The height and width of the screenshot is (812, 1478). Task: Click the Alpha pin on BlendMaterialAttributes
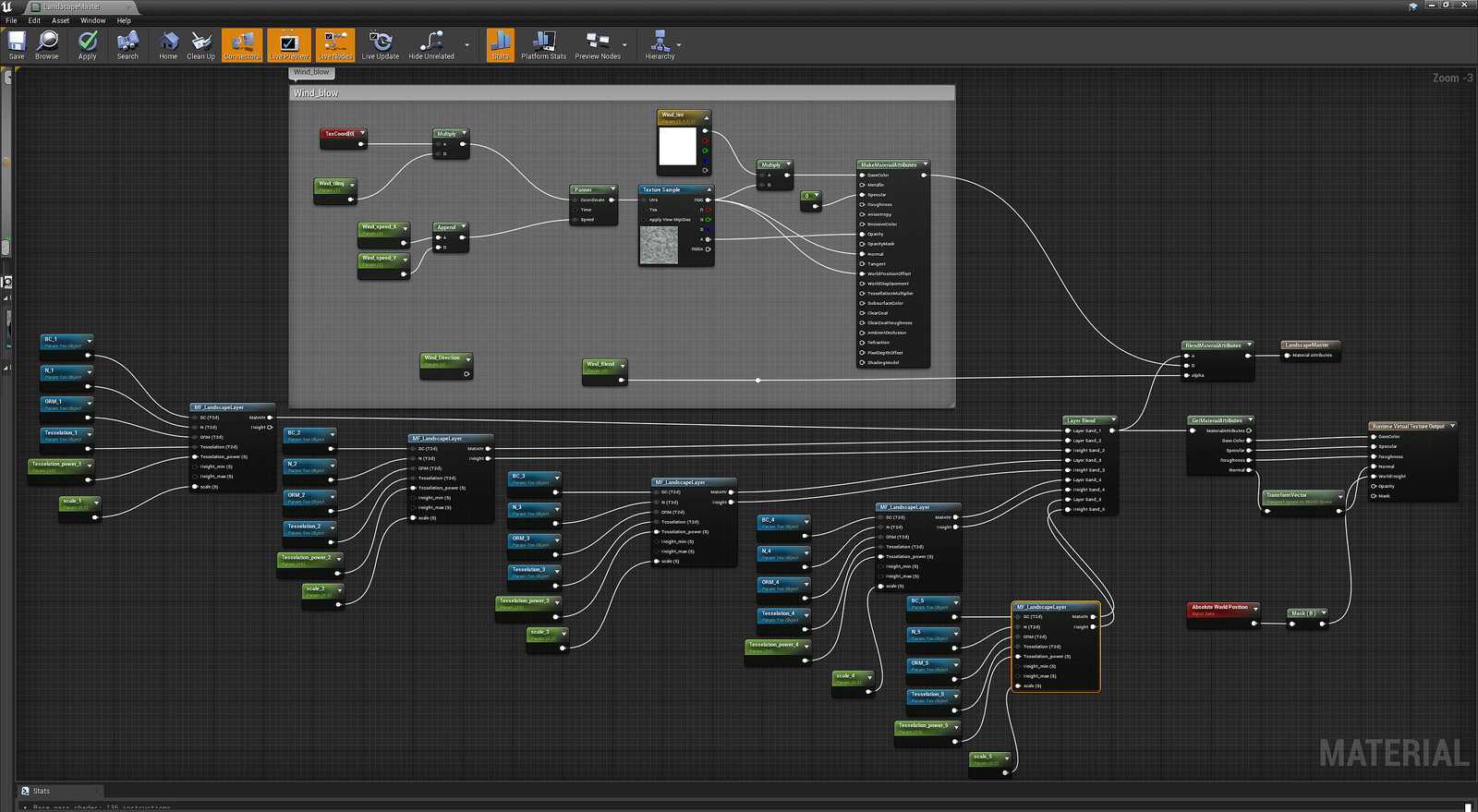[1187, 375]
